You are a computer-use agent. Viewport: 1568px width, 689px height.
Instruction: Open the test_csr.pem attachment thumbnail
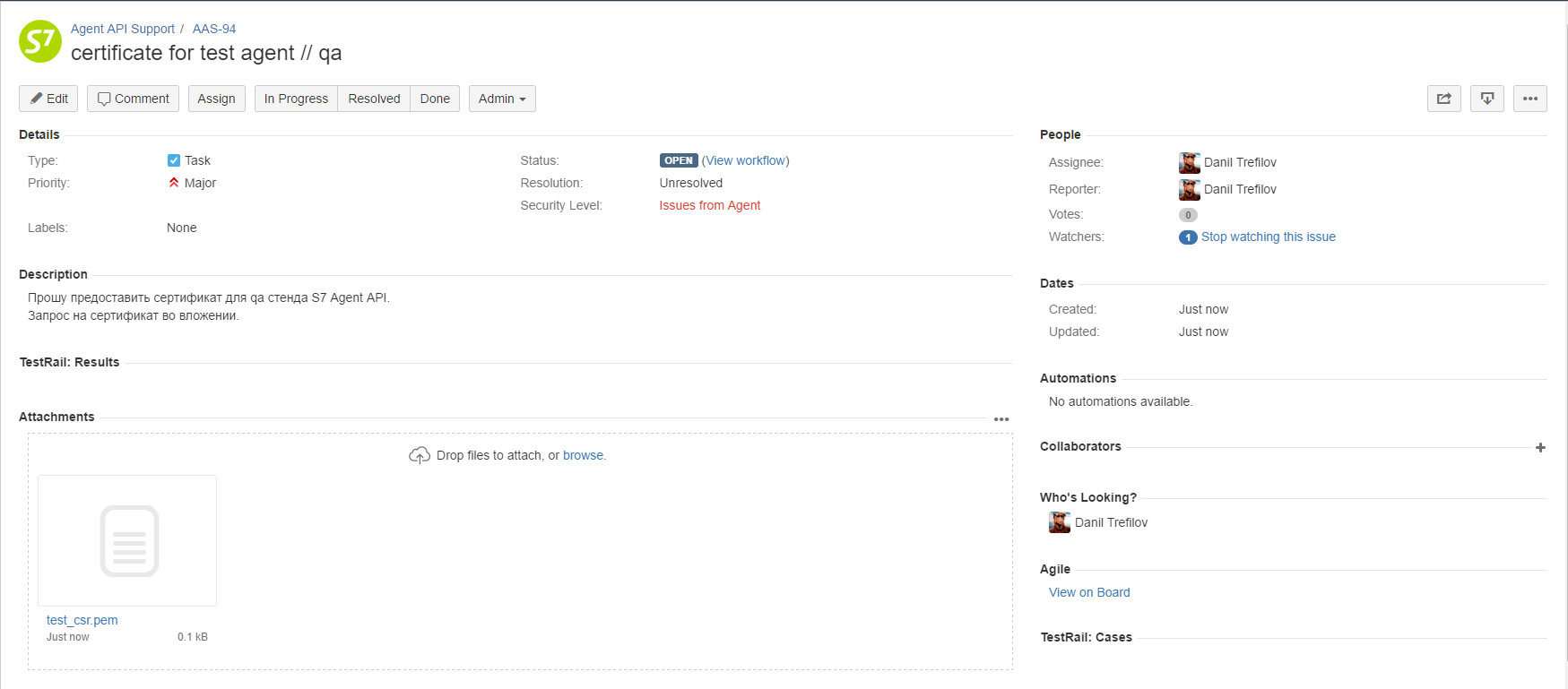[x=127, y=540]
